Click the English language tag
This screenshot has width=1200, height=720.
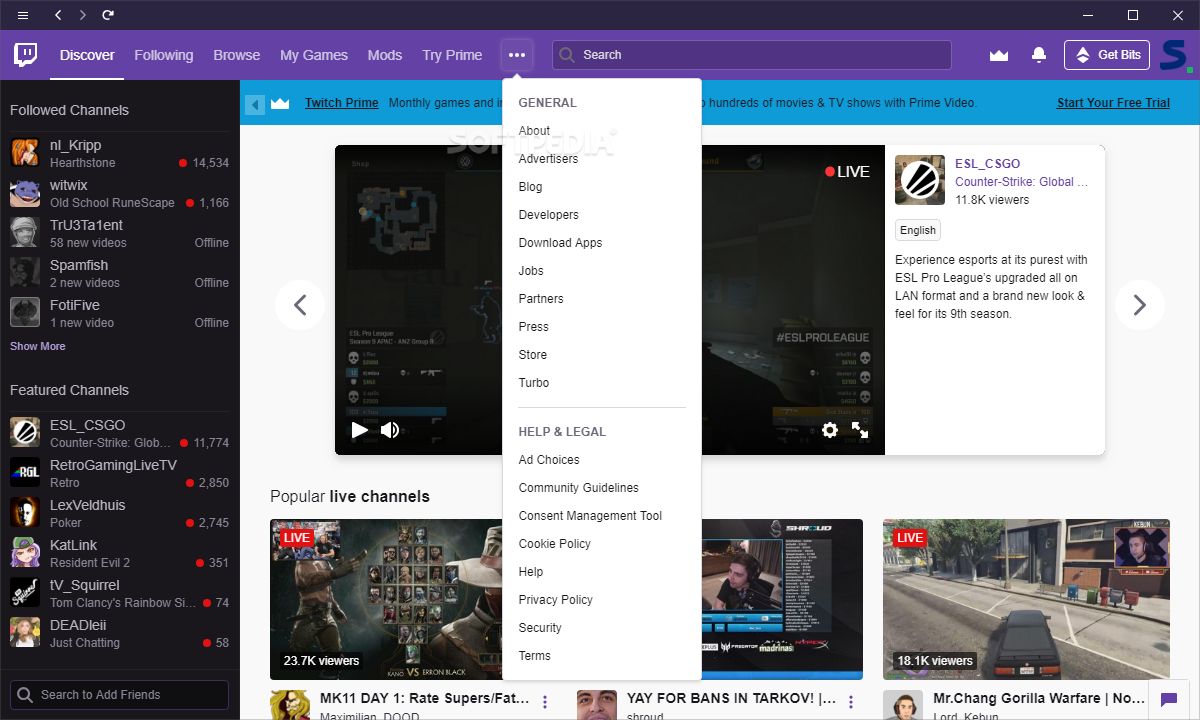pyautogui.click(x=918, y=230)
